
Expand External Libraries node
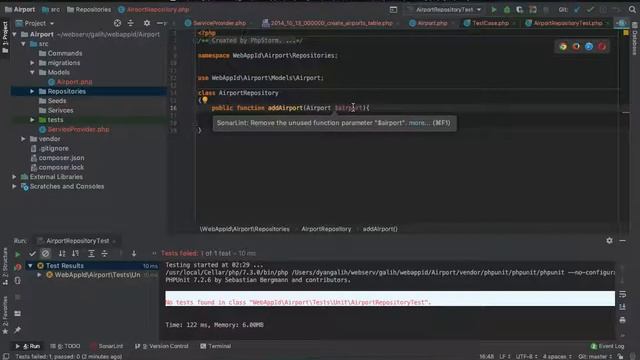15,177
